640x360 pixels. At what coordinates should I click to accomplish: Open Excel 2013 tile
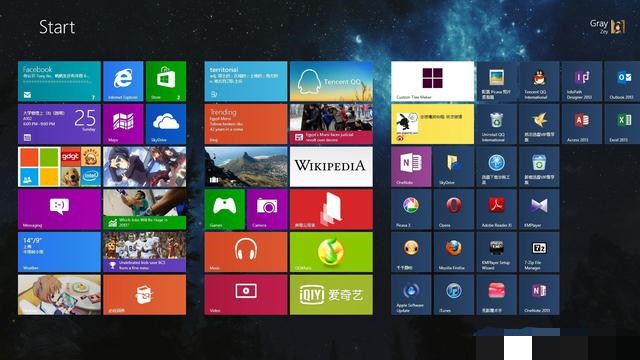622,124
